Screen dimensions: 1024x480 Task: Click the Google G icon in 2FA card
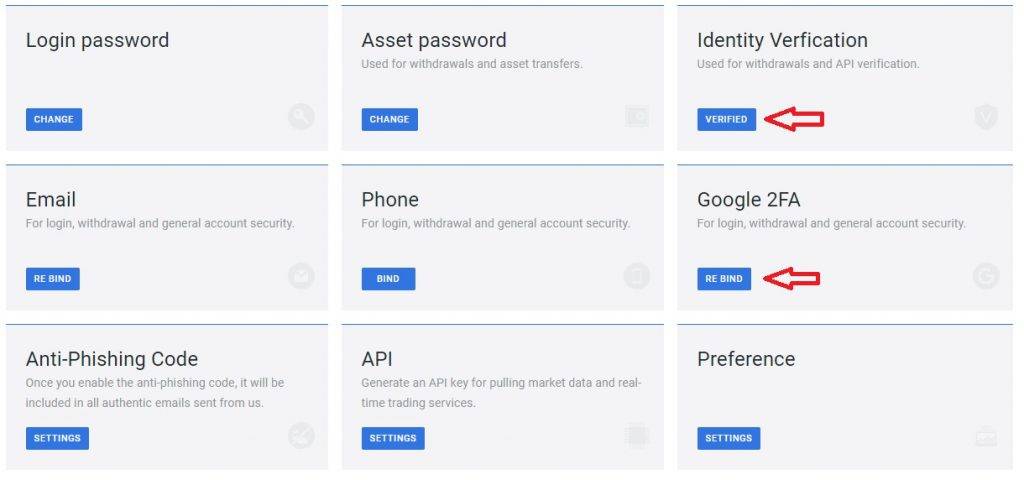986,276
